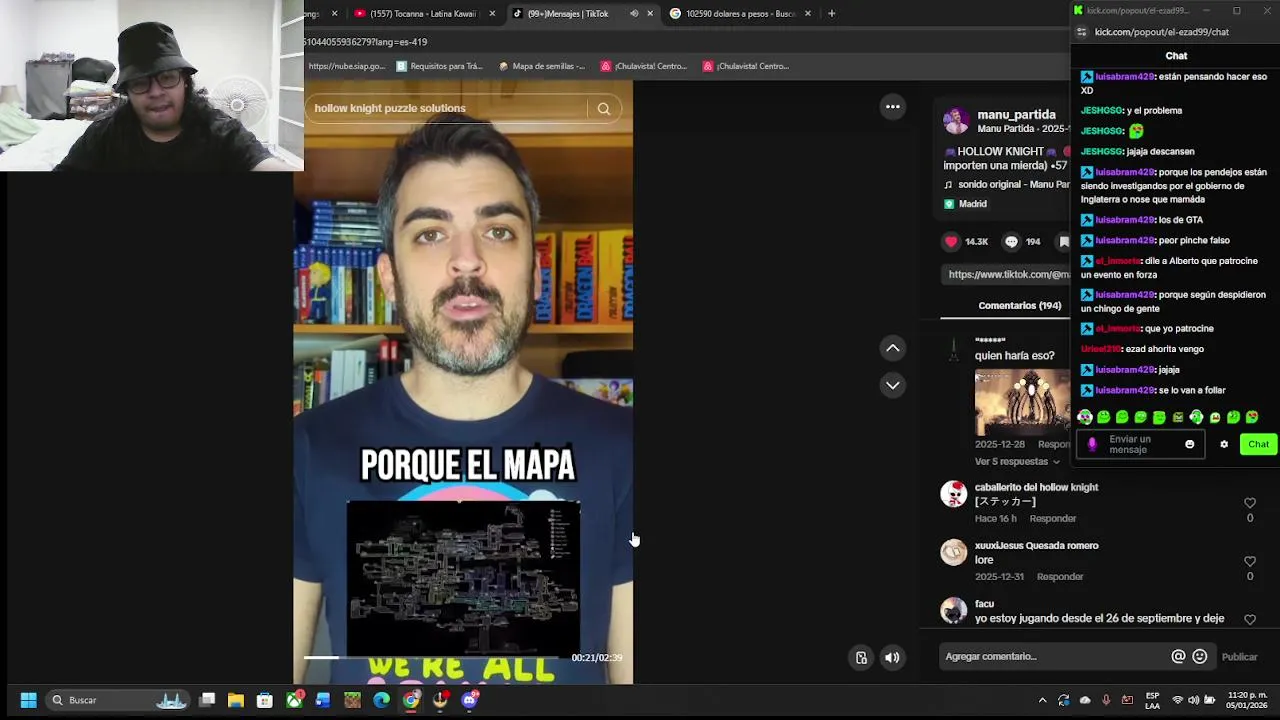Open File Explorer from taskbar
This screenshot has height=720, width=1280.
pos(236,700)
